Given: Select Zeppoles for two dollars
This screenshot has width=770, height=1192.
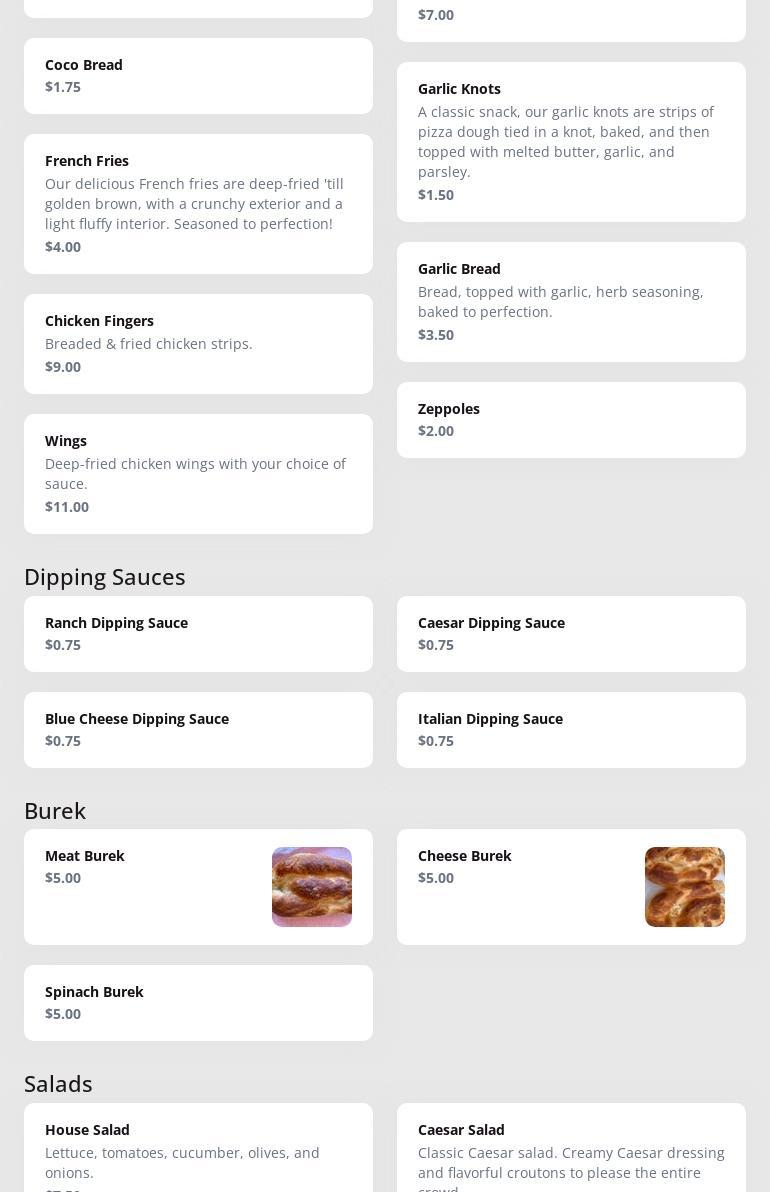Looking at the screenshot, I should (x=571, y=420).
